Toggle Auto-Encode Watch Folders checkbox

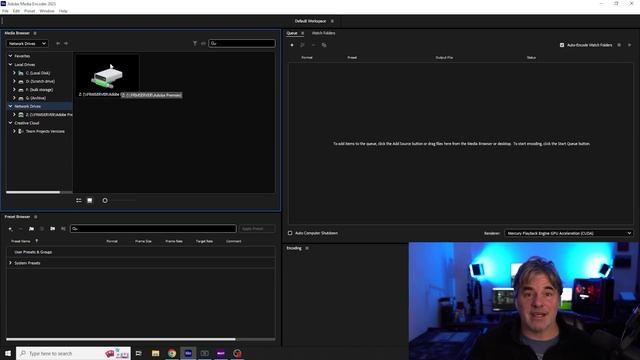point(562,45)
